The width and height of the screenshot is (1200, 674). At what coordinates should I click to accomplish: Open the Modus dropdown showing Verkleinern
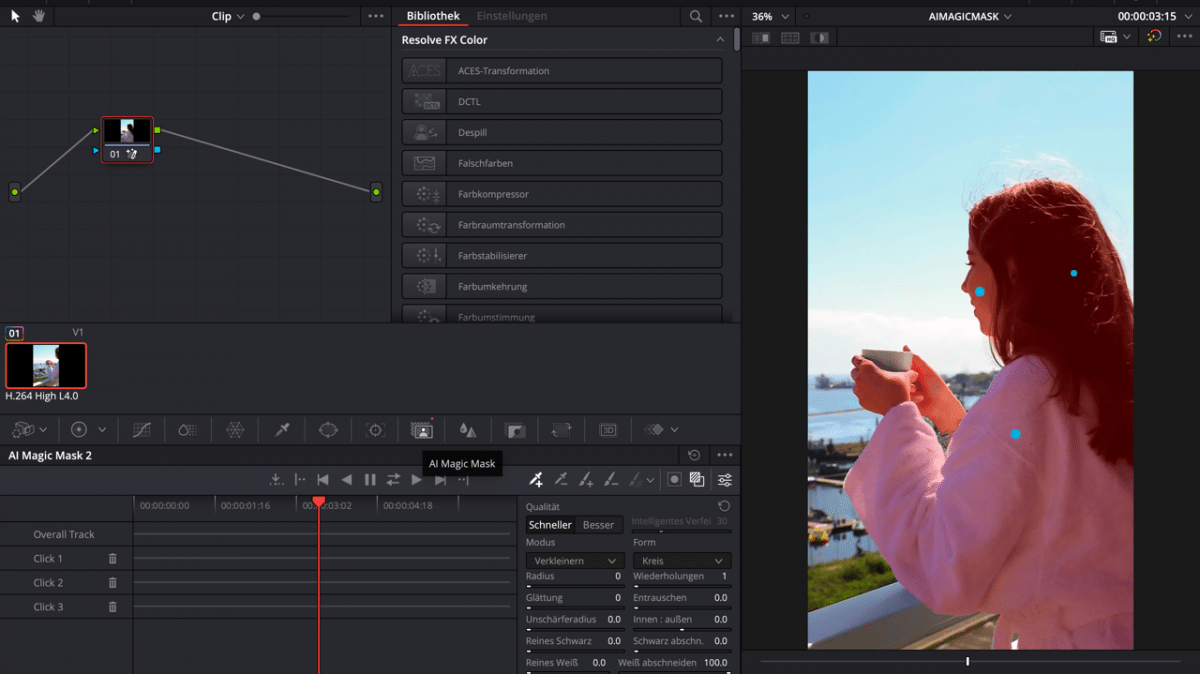(575, 561)
